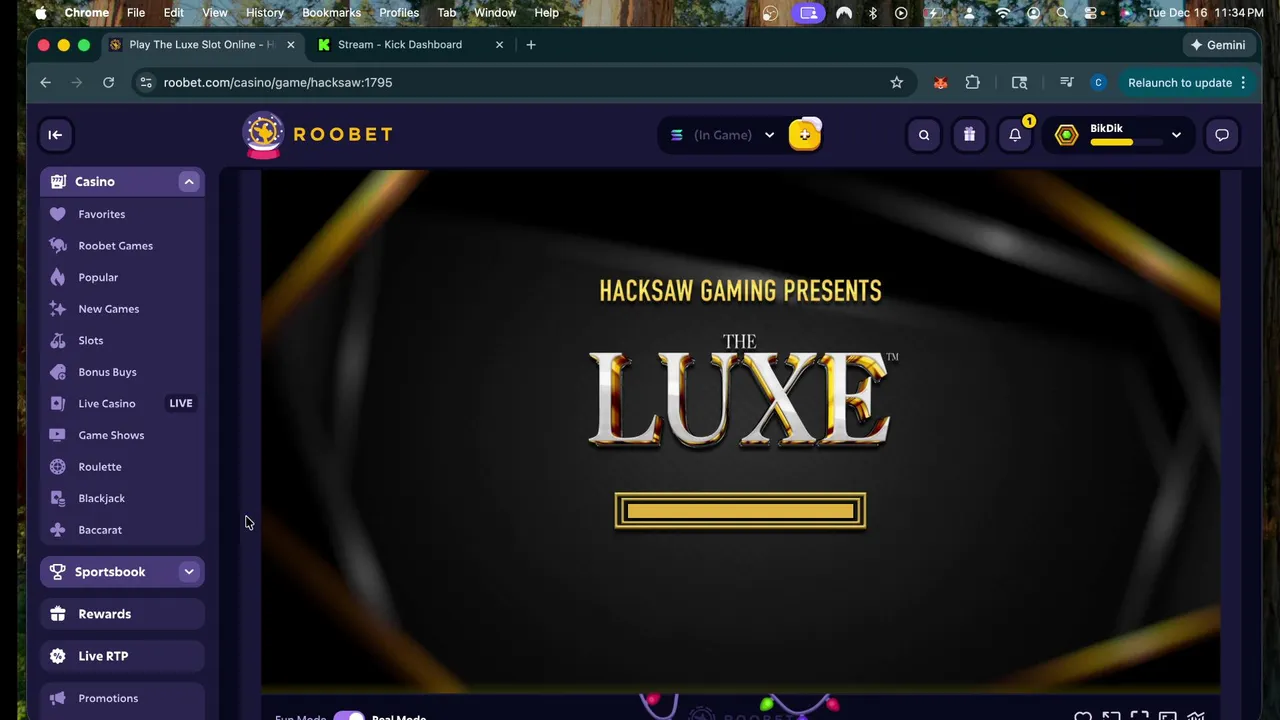Bookmark this page with the star icon
This screenshot has width=1280, height=720.
(897, 83)
